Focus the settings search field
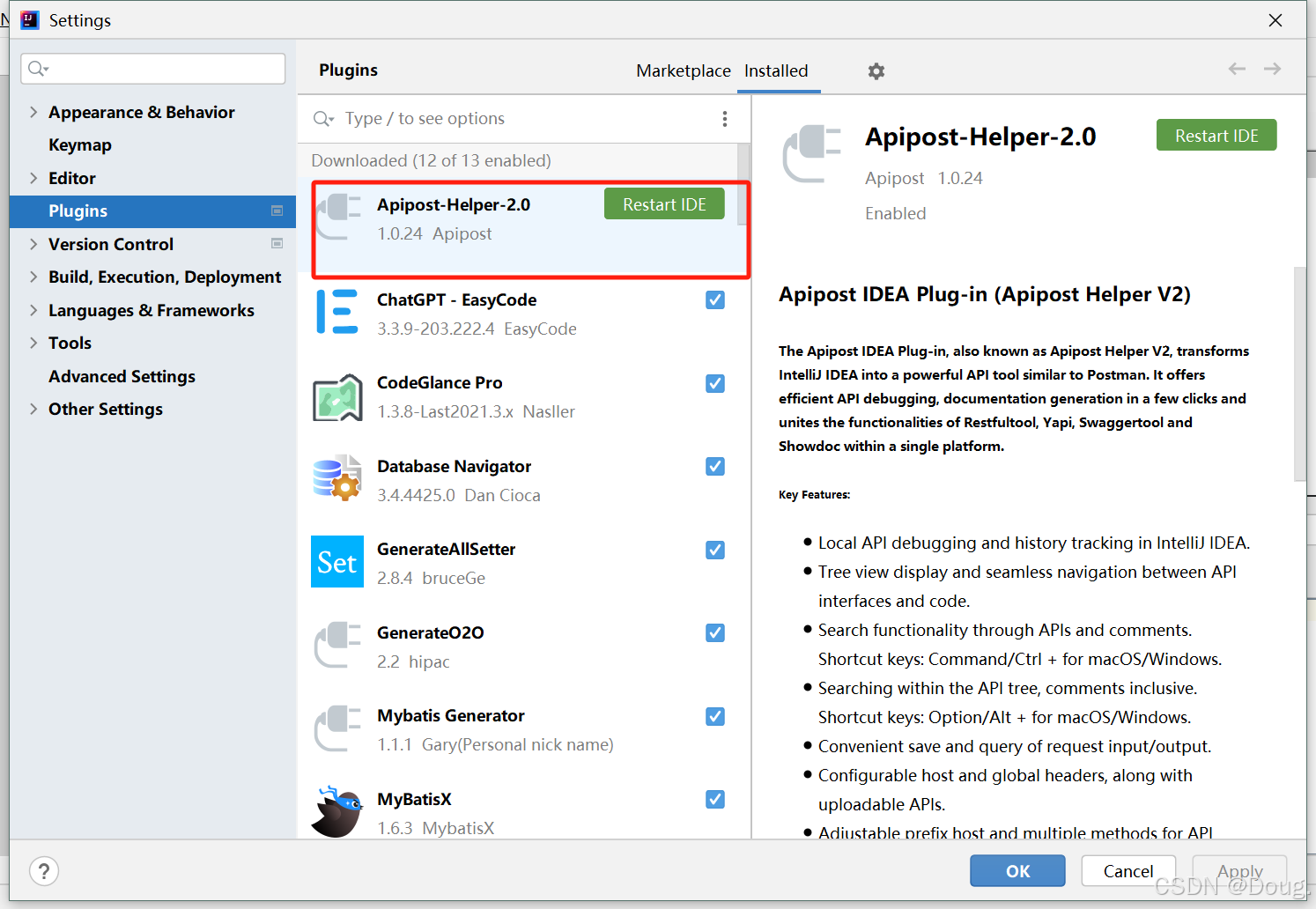The width and height of the screenshot is (1316, 909). [153, 69]
